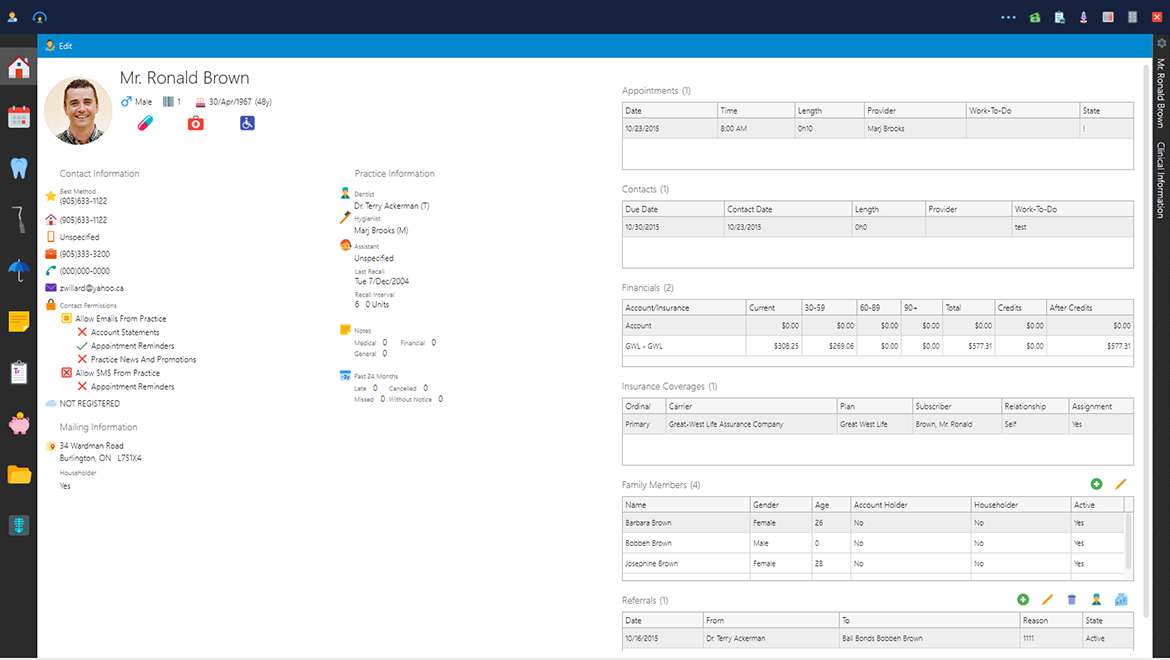
Task: Click the Edit button in blue bar
Action: [x=58, y=46]
